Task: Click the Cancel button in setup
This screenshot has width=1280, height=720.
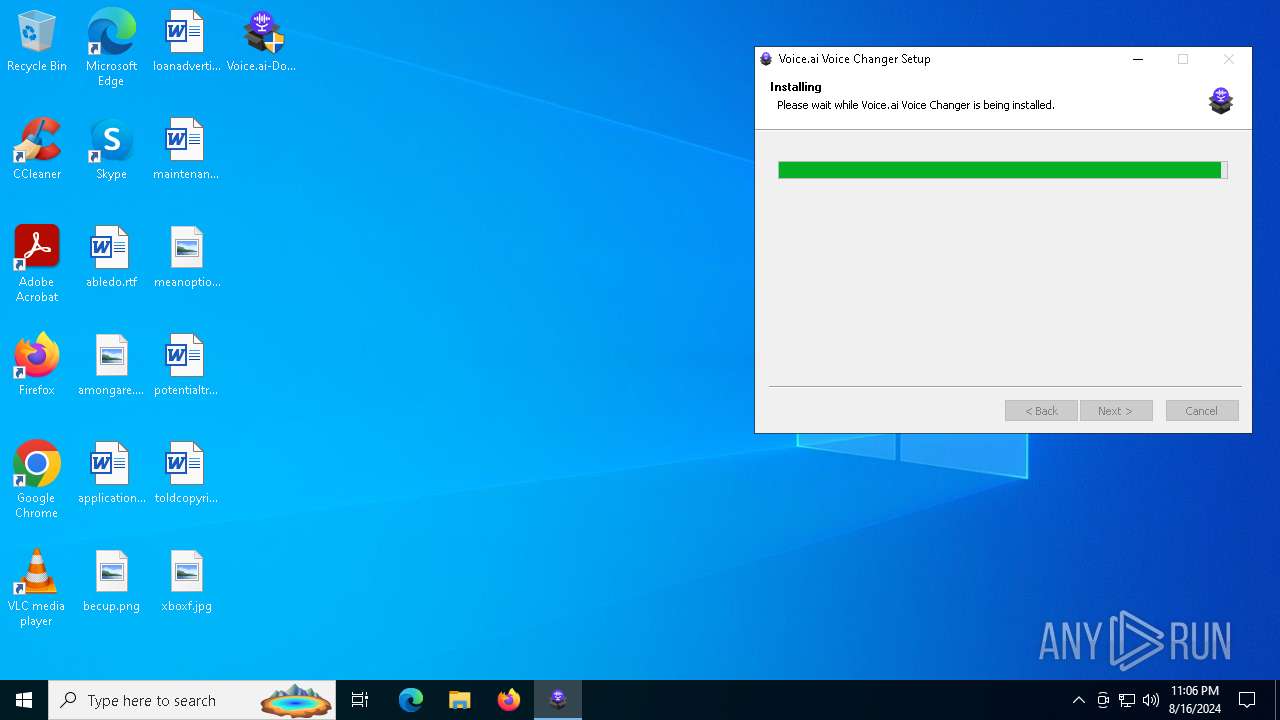Action: [1202, 411]
